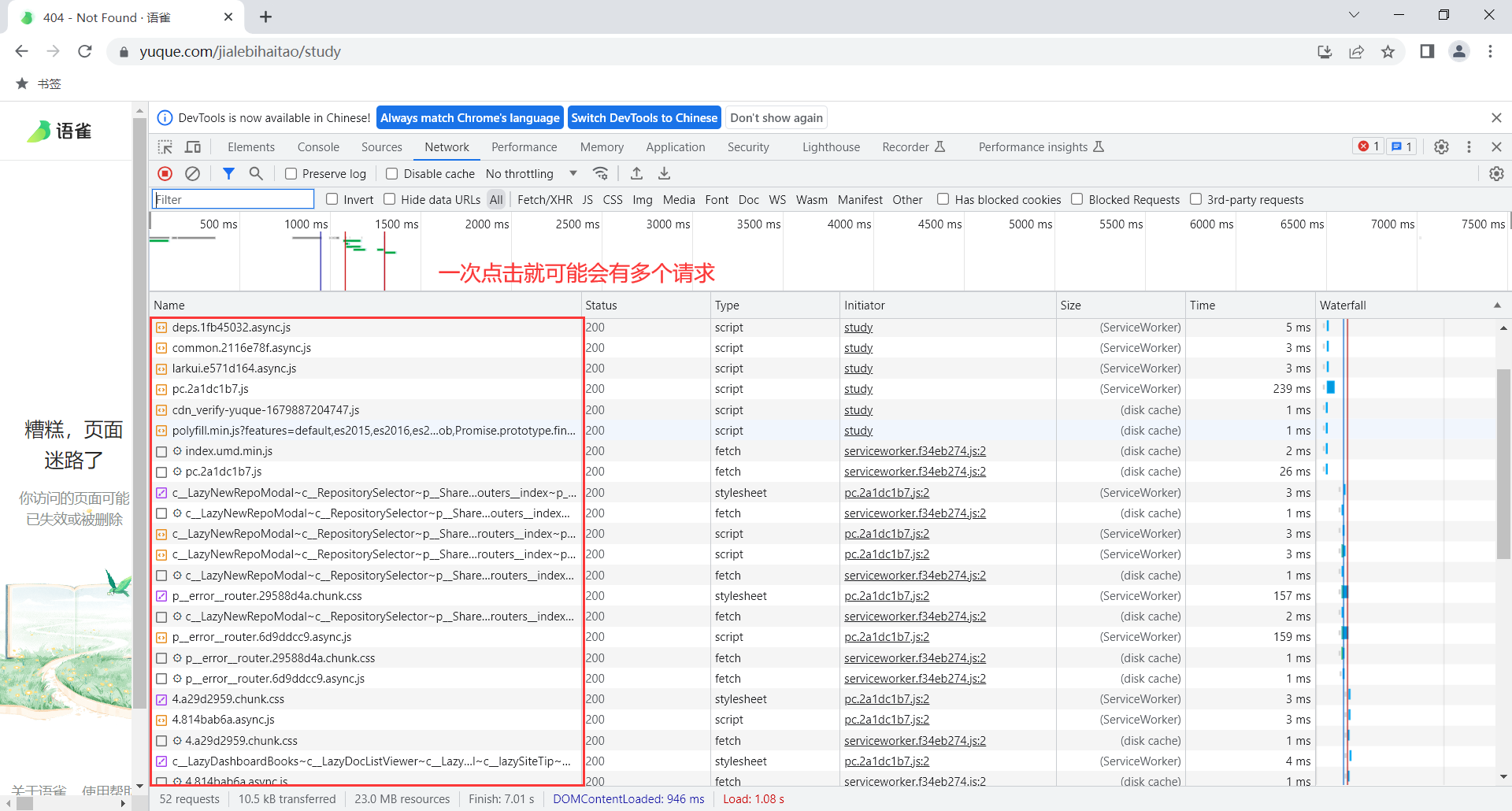The height and width of the screenshot is (811, 1512).
Task: Open Chrome tab search chevron
Action: pos(1354,15)
